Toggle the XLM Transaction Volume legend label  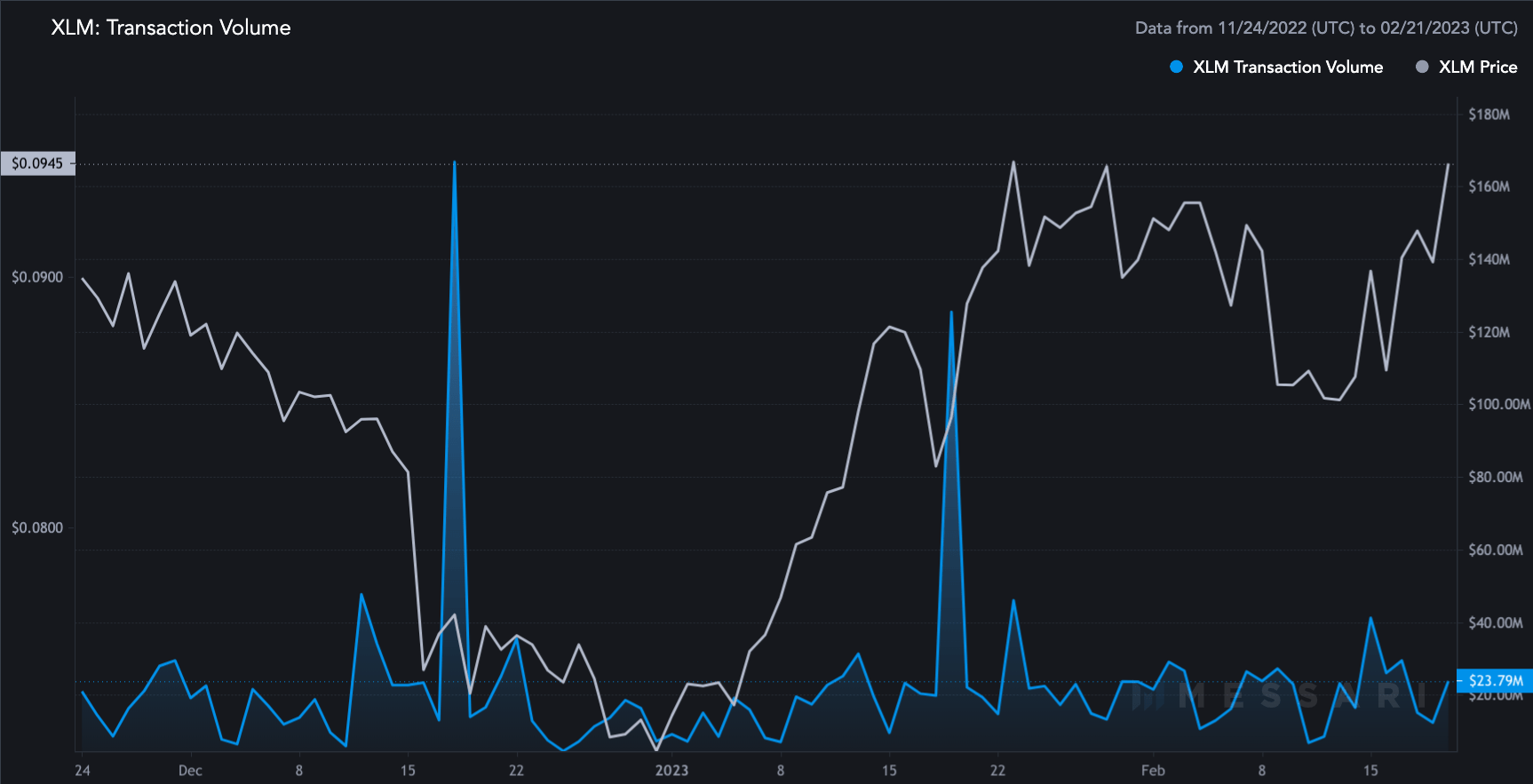pyautogui.click(x=1288, y=67)
